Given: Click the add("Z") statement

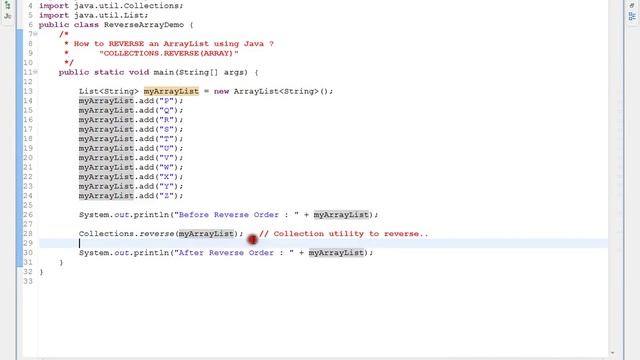Looking at the screenshot, I should point(131,196).
